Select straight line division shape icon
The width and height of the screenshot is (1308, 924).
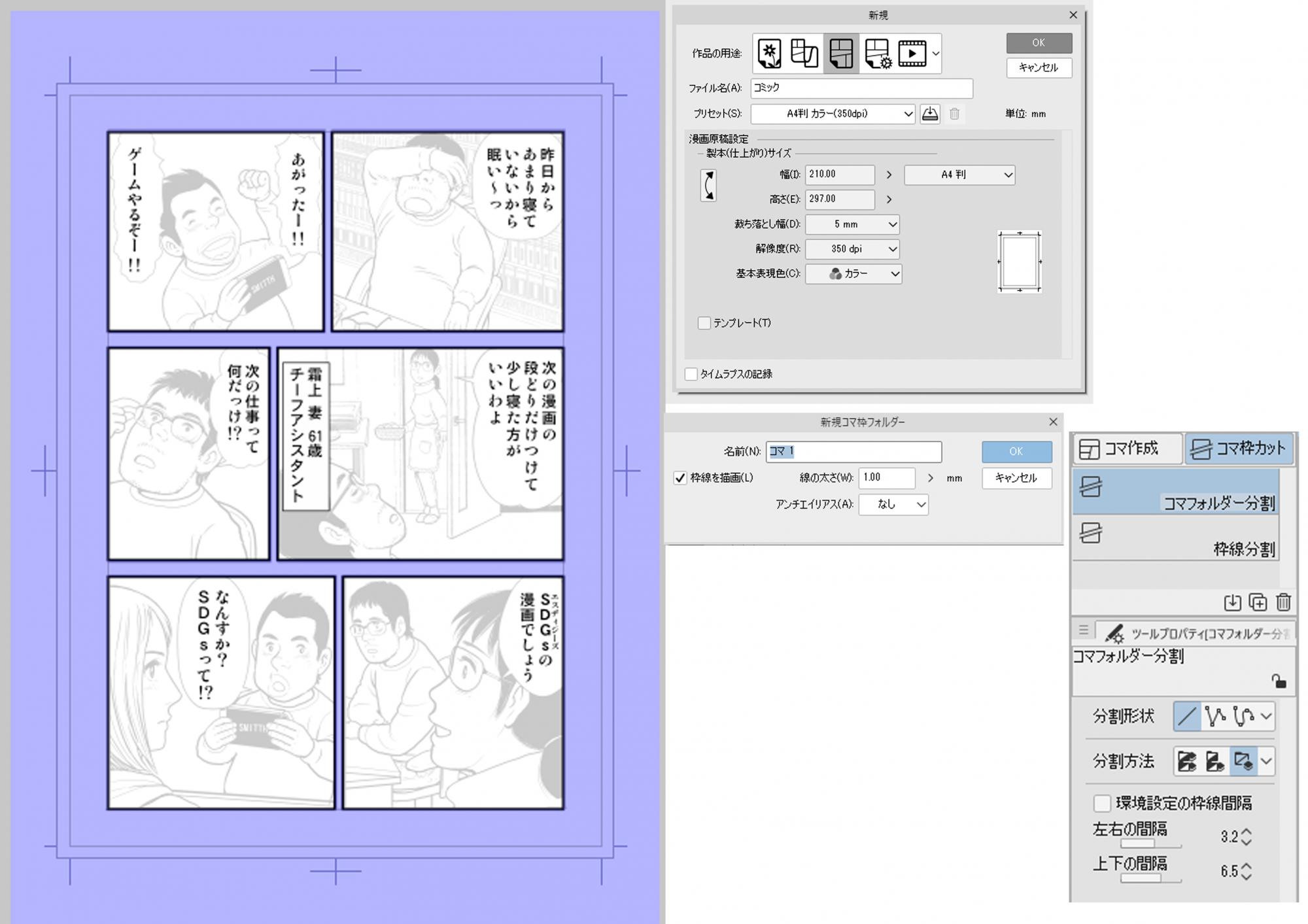(1186, 716)
